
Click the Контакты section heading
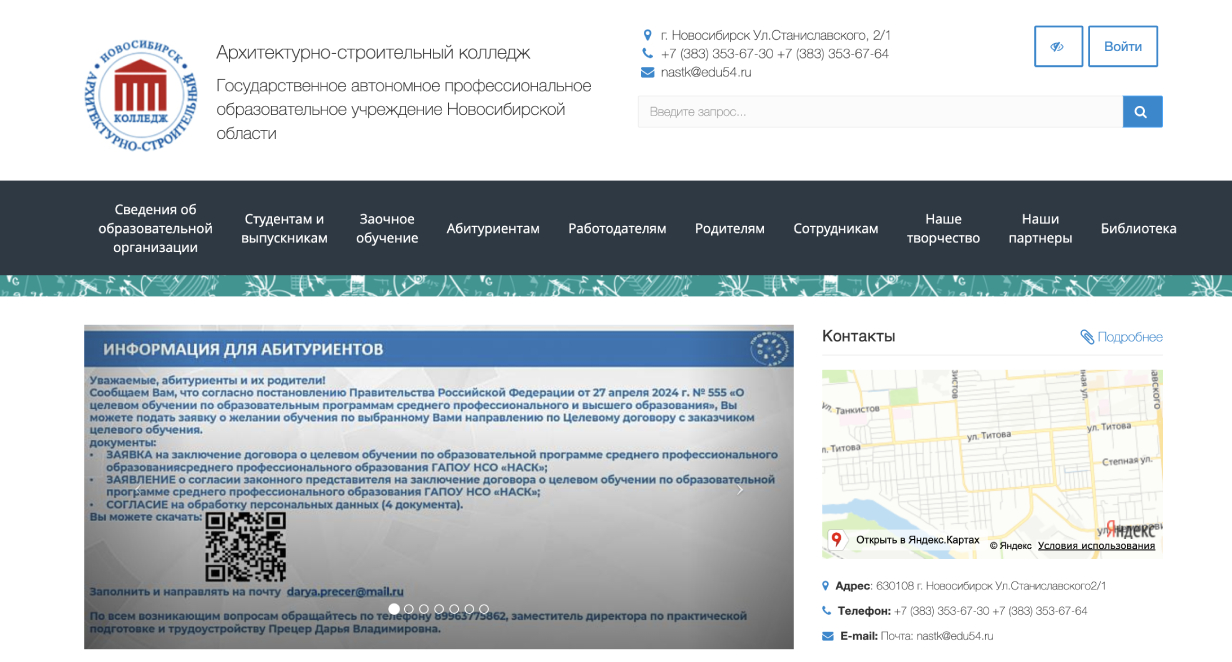pyautogui.click(x=859, y=336)
